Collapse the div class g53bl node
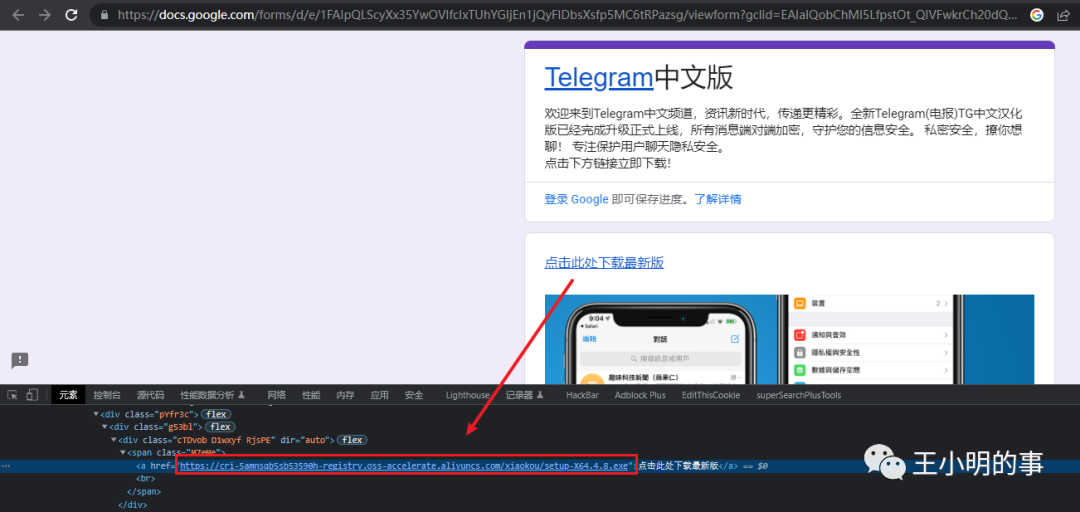 point(105,427)
